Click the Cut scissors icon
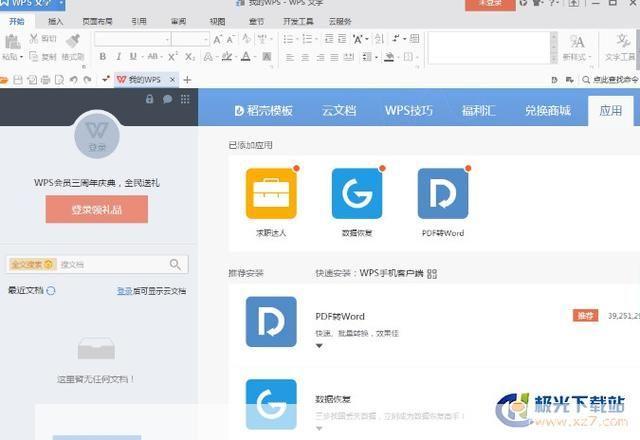This screenshot has height=440, width=640. point(33,39)
